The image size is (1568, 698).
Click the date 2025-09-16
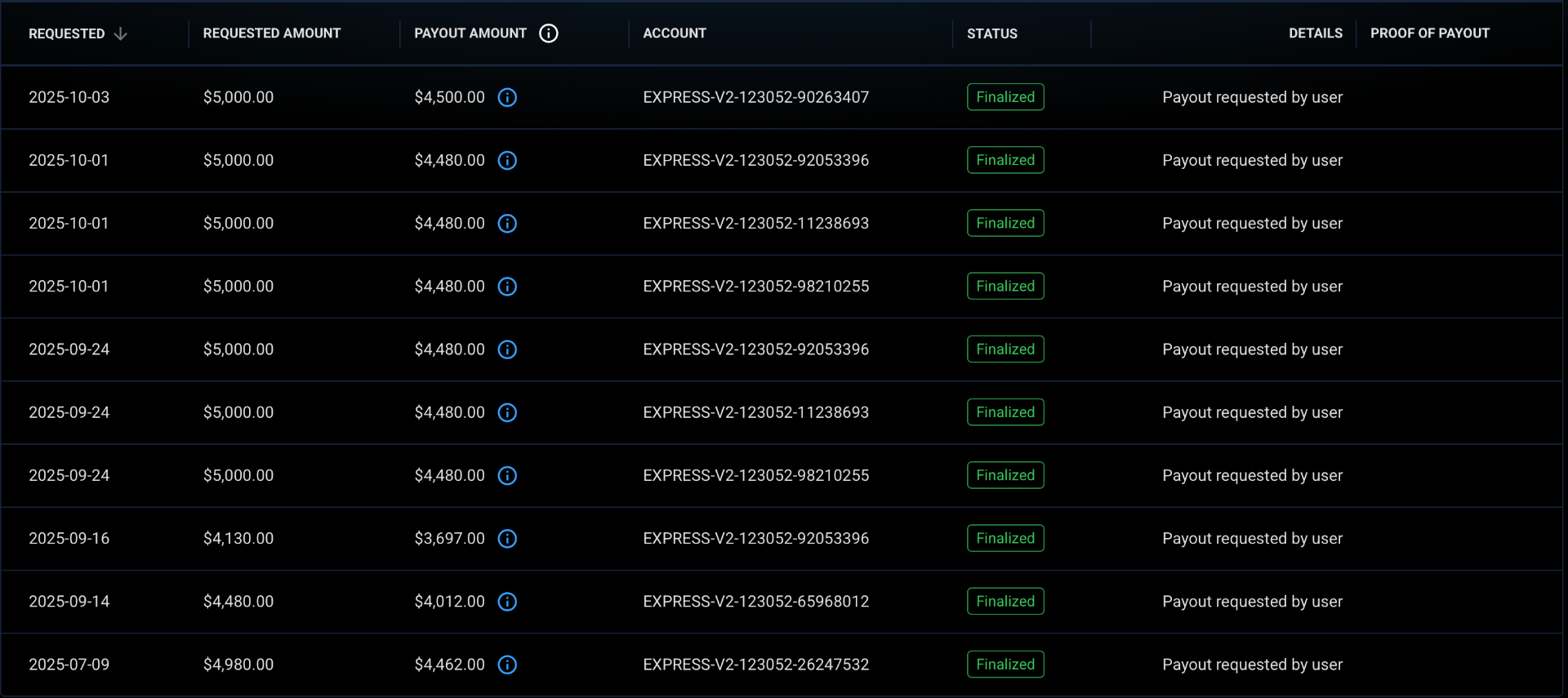tap(69, 539)
